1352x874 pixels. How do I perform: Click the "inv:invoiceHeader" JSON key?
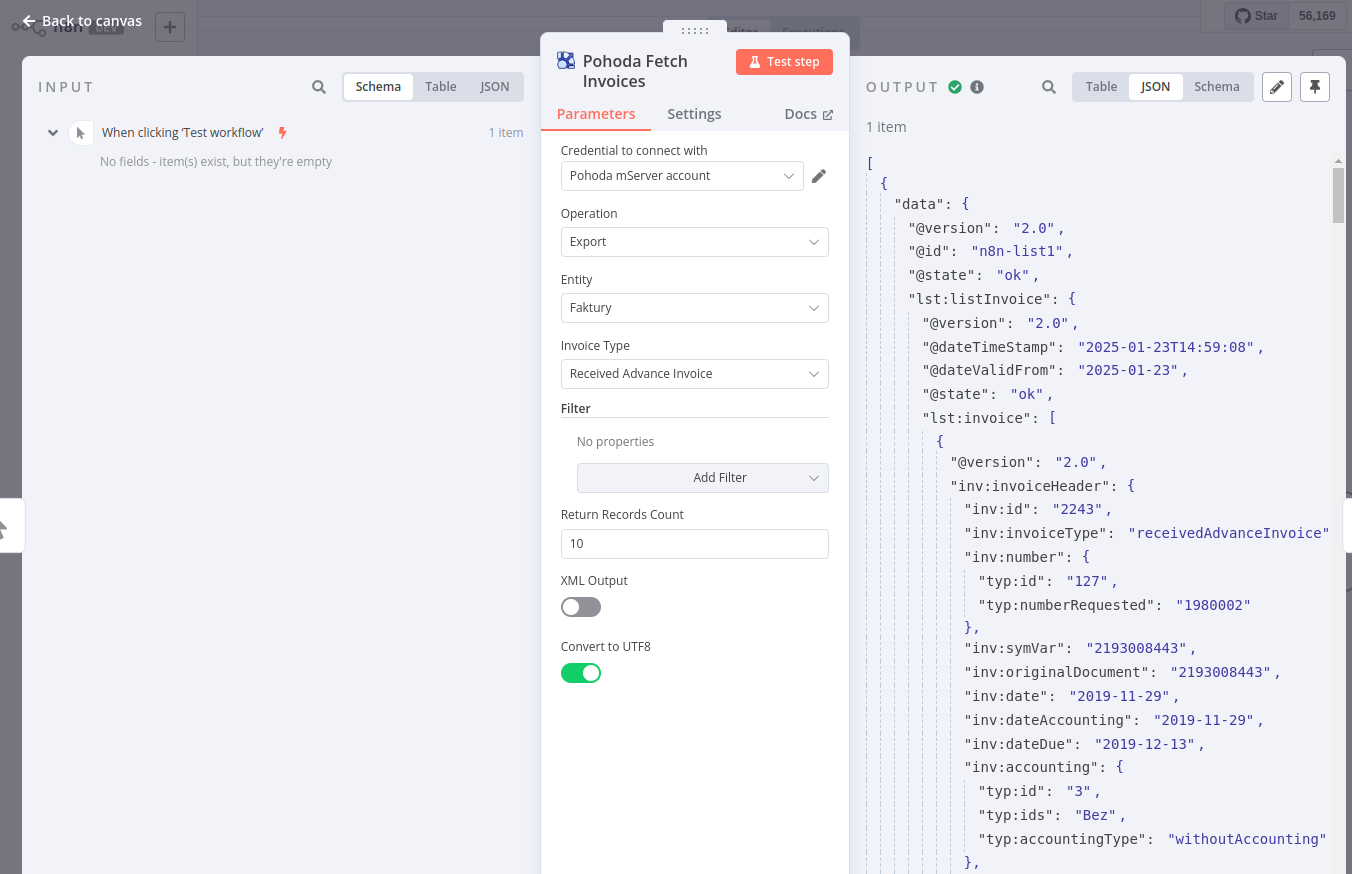pyautogui.click(x=1032, y=486)
